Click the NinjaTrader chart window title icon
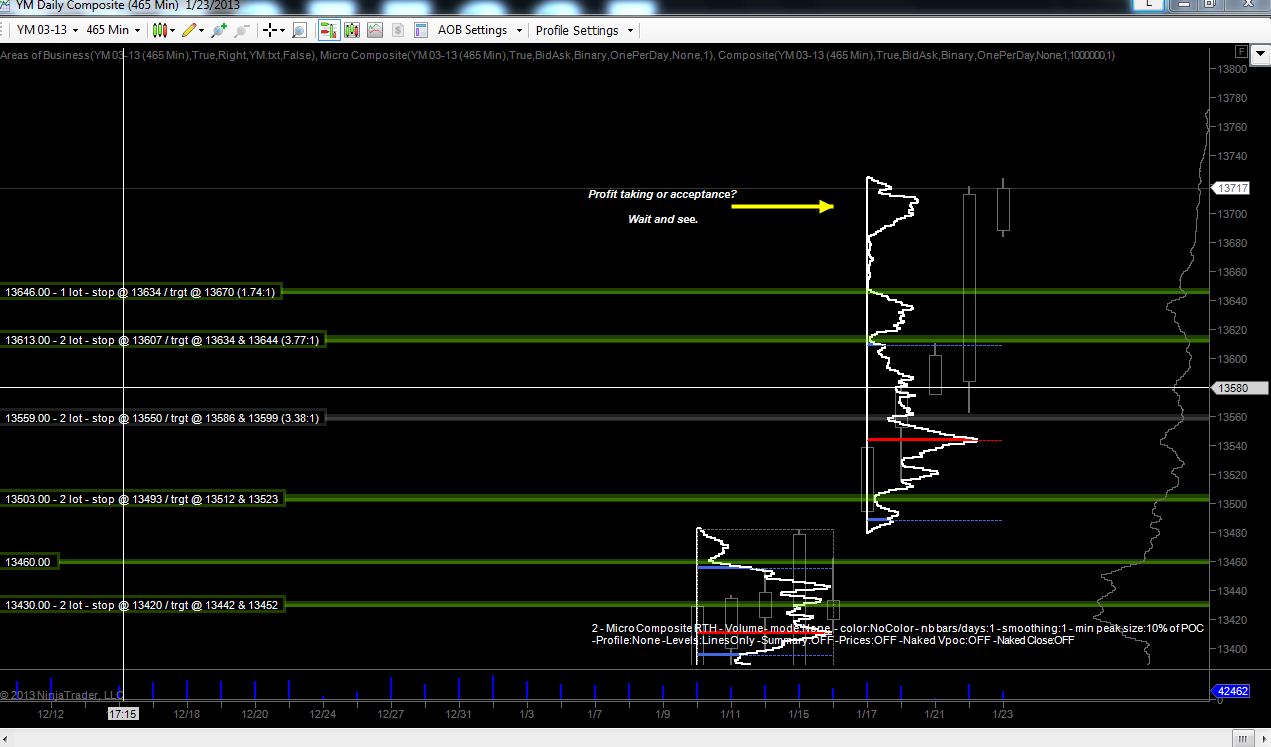This screenshot has width=1271, height=747. 6,5
